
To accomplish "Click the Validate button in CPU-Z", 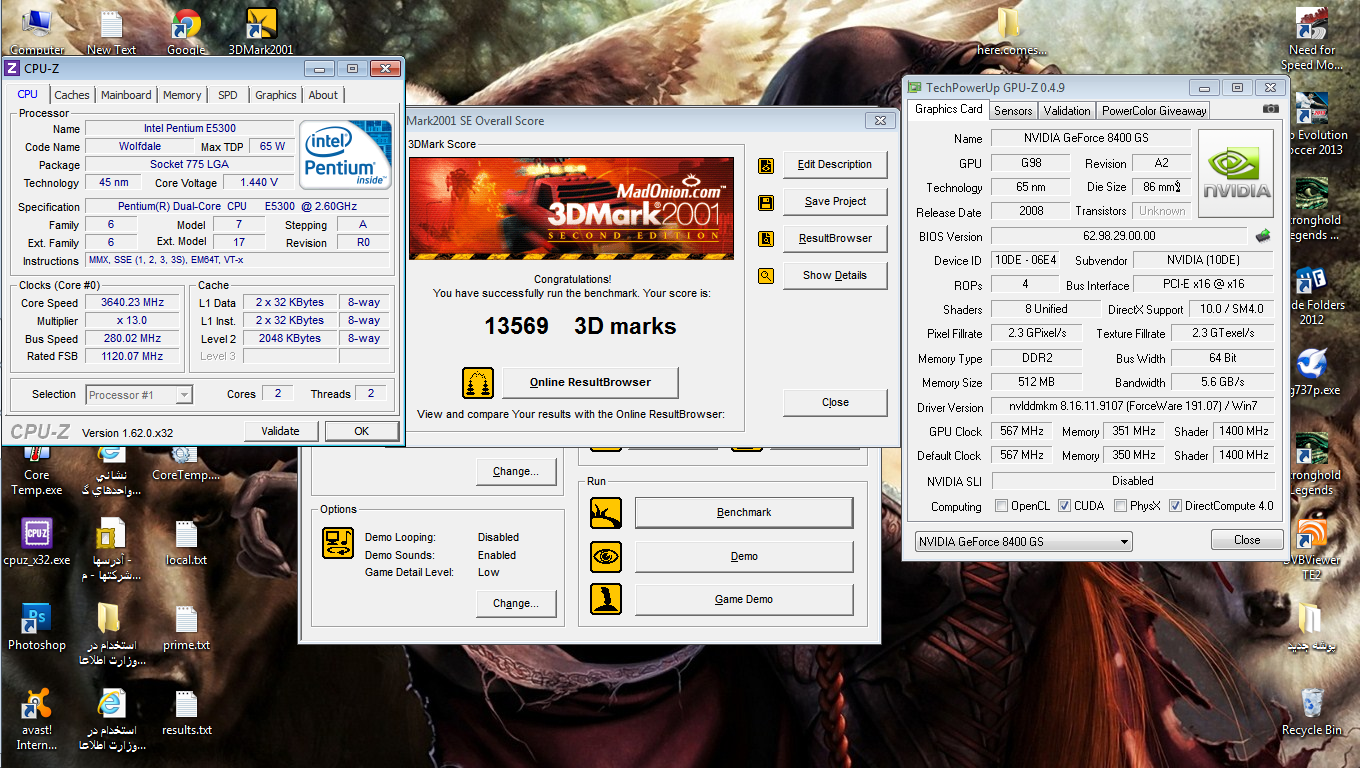I will pyautogui.click(x=281, y=431).
